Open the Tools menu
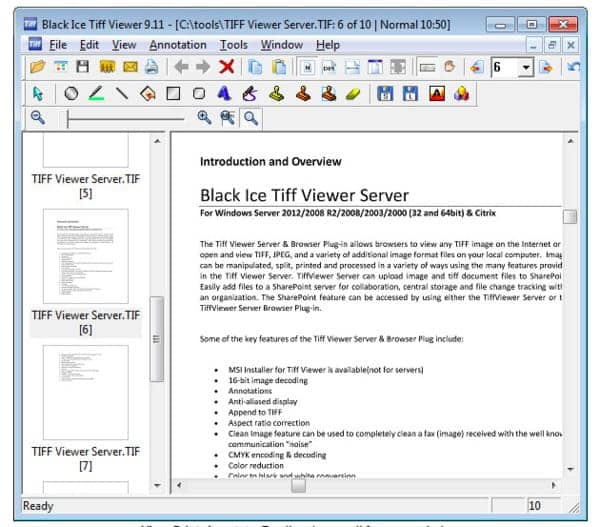The height and width of the screenshot is (527, 600). (233, 45)
